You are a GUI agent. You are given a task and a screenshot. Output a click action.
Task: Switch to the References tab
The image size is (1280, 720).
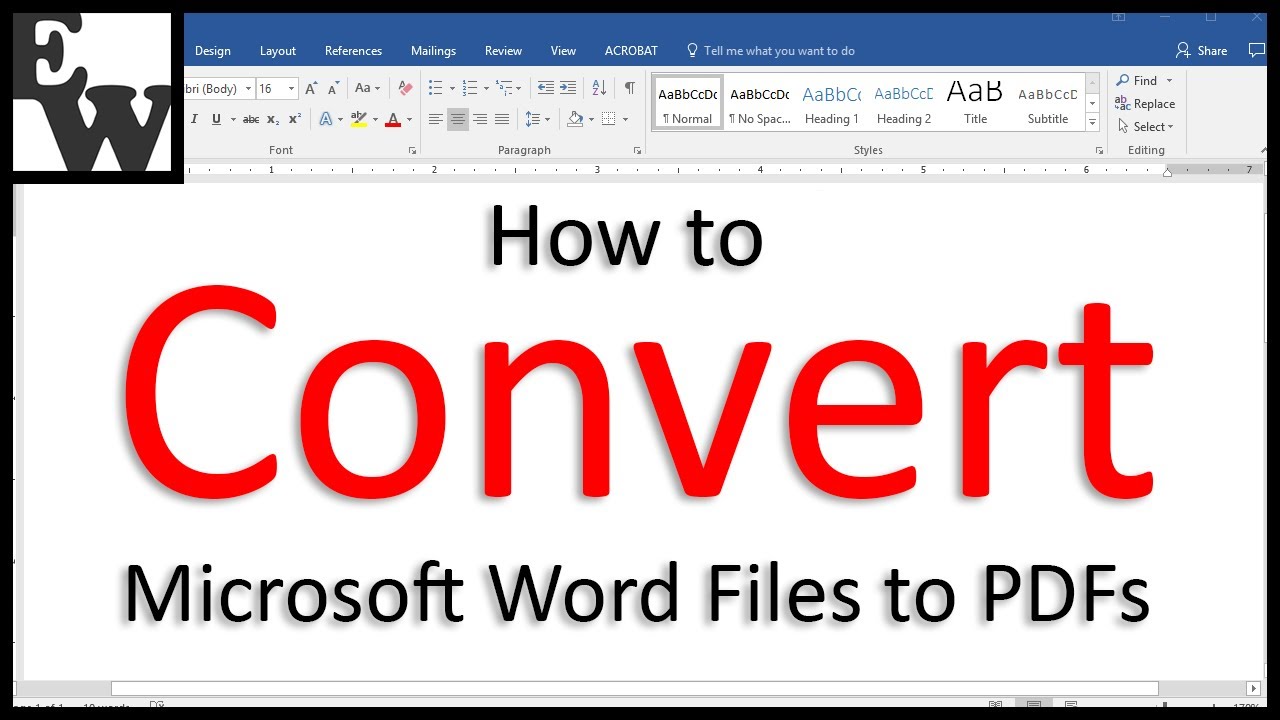pos(353,51)
